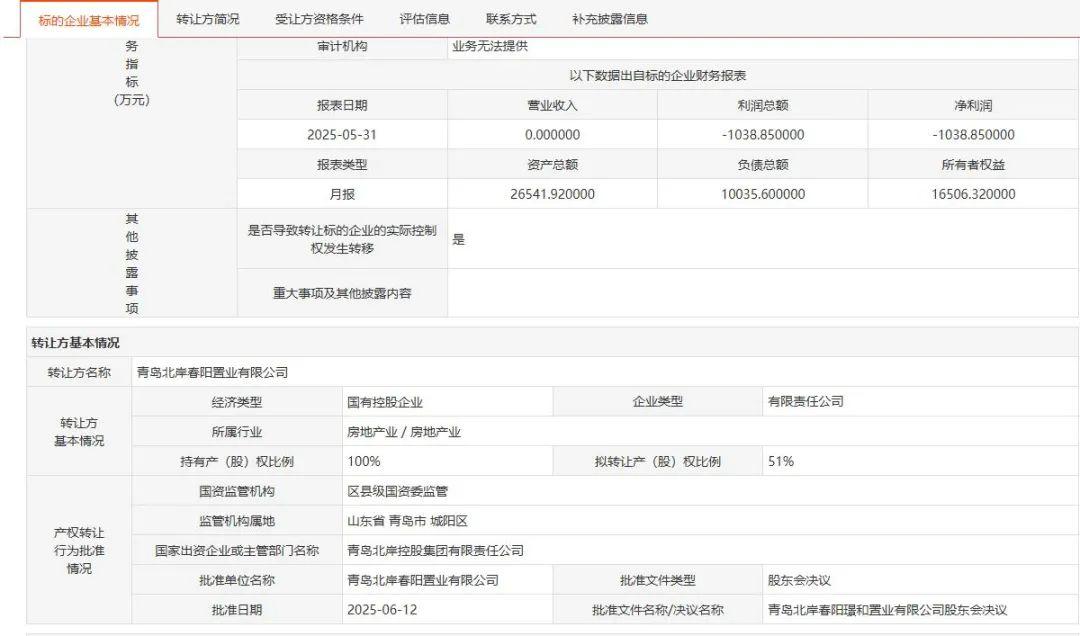Select transferor name 青岛北岸春阳置业有限公司
This screenshot has width=1080, height=636.
[212, 372]
